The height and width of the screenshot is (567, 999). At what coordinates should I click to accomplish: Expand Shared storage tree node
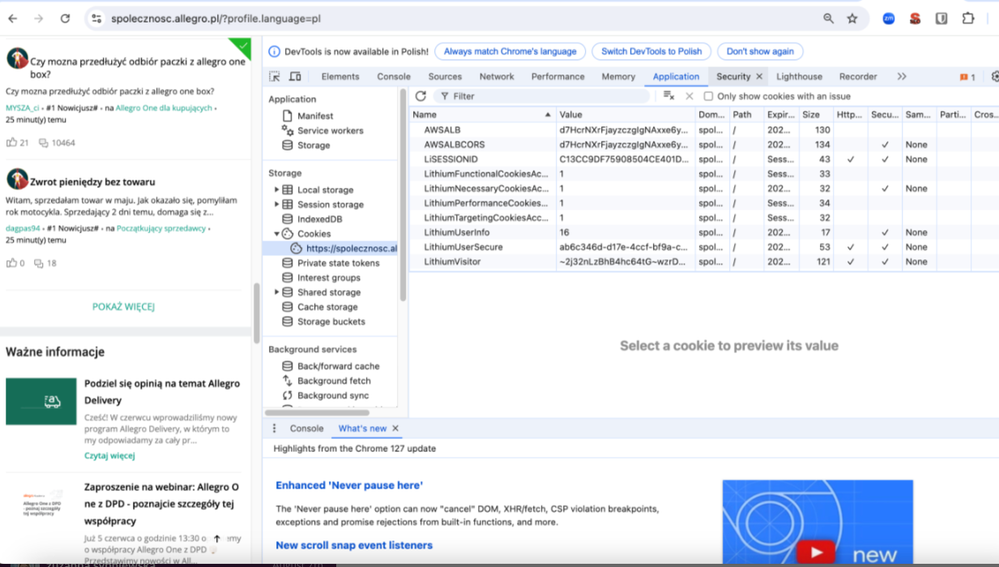pos(277,292)
